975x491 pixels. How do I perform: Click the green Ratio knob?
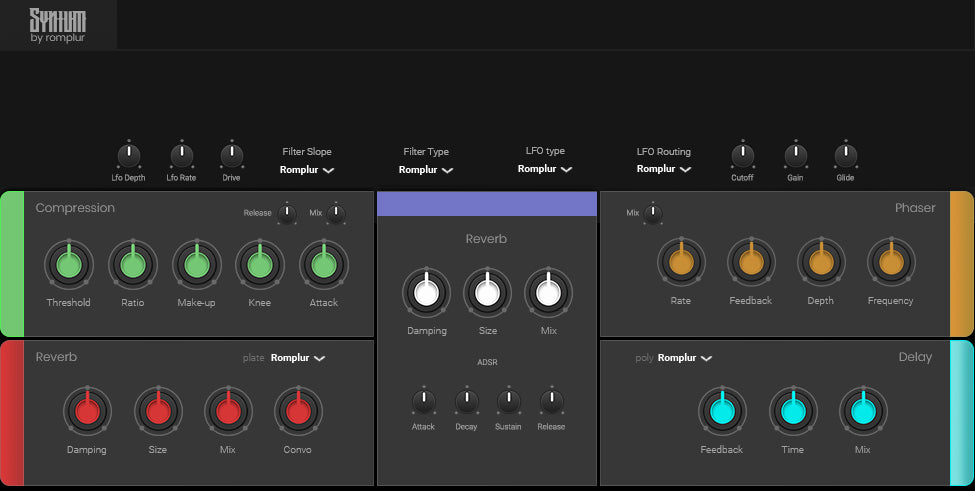133,265
